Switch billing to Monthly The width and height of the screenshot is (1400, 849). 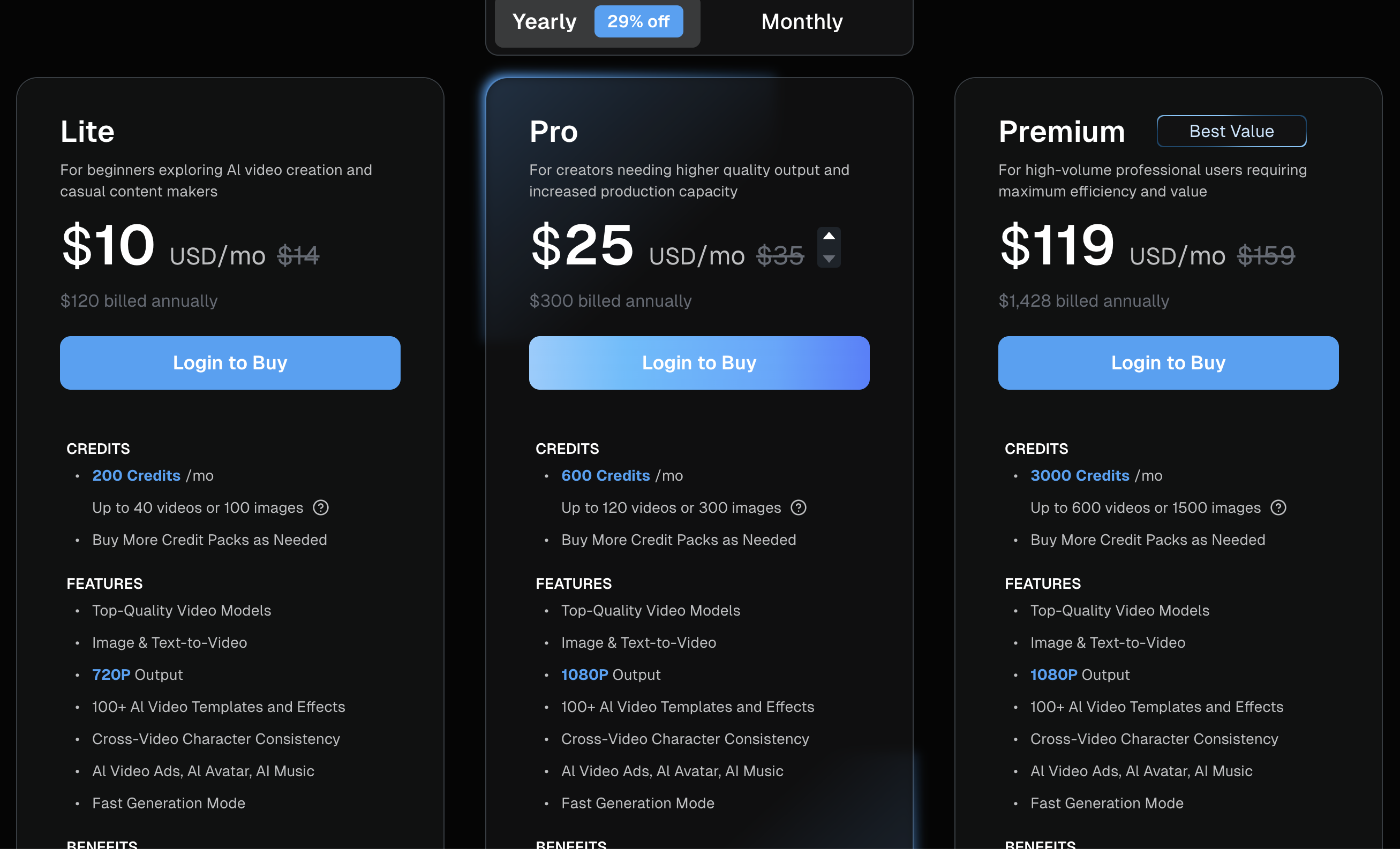(x=802, y=21)
